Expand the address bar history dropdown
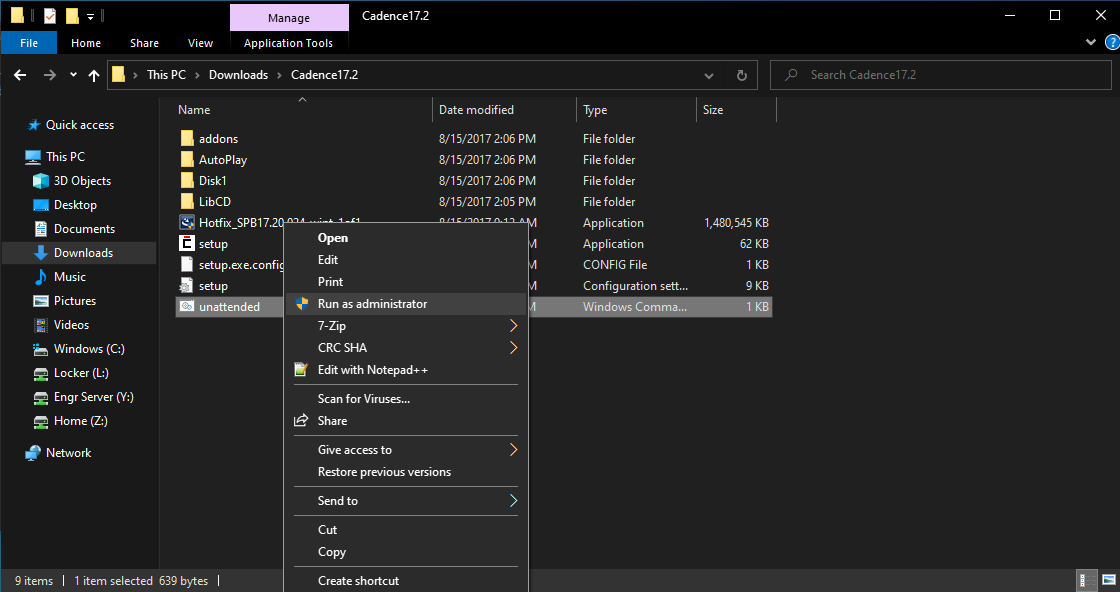1120x592 pixels. (709, 75)
